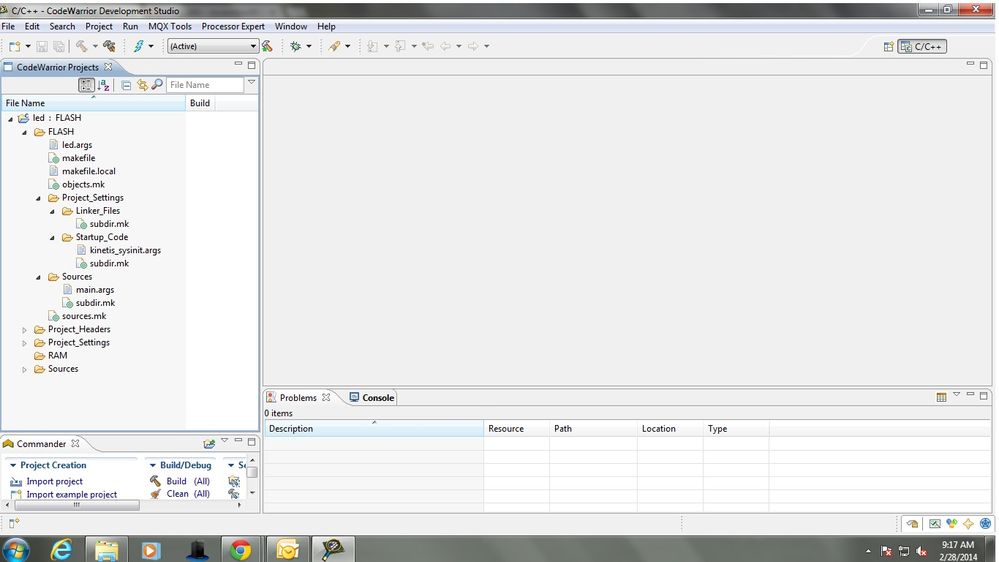999x562 pixels.
Task: Open the MQX Tools menu
Action: click(169, 26)
